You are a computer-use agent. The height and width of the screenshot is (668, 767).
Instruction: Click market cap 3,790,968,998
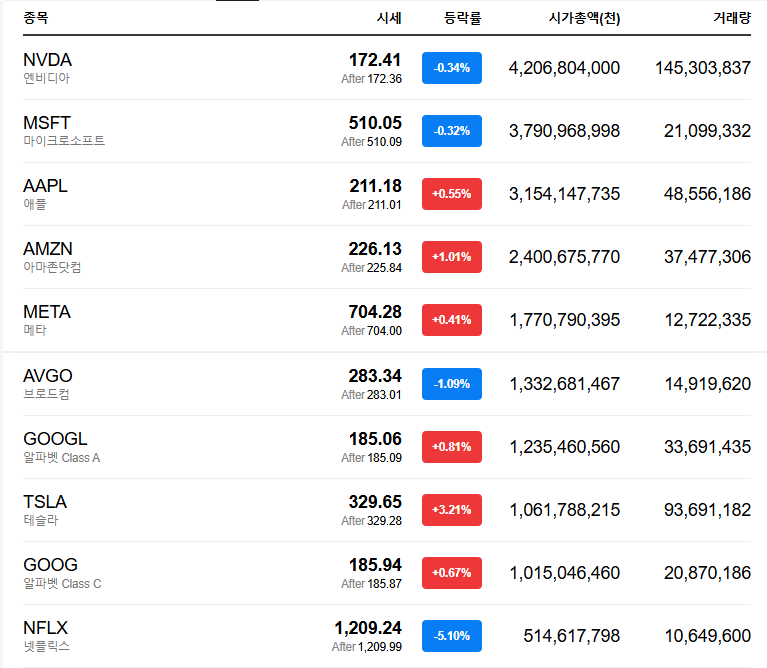[x=564, y=131]
